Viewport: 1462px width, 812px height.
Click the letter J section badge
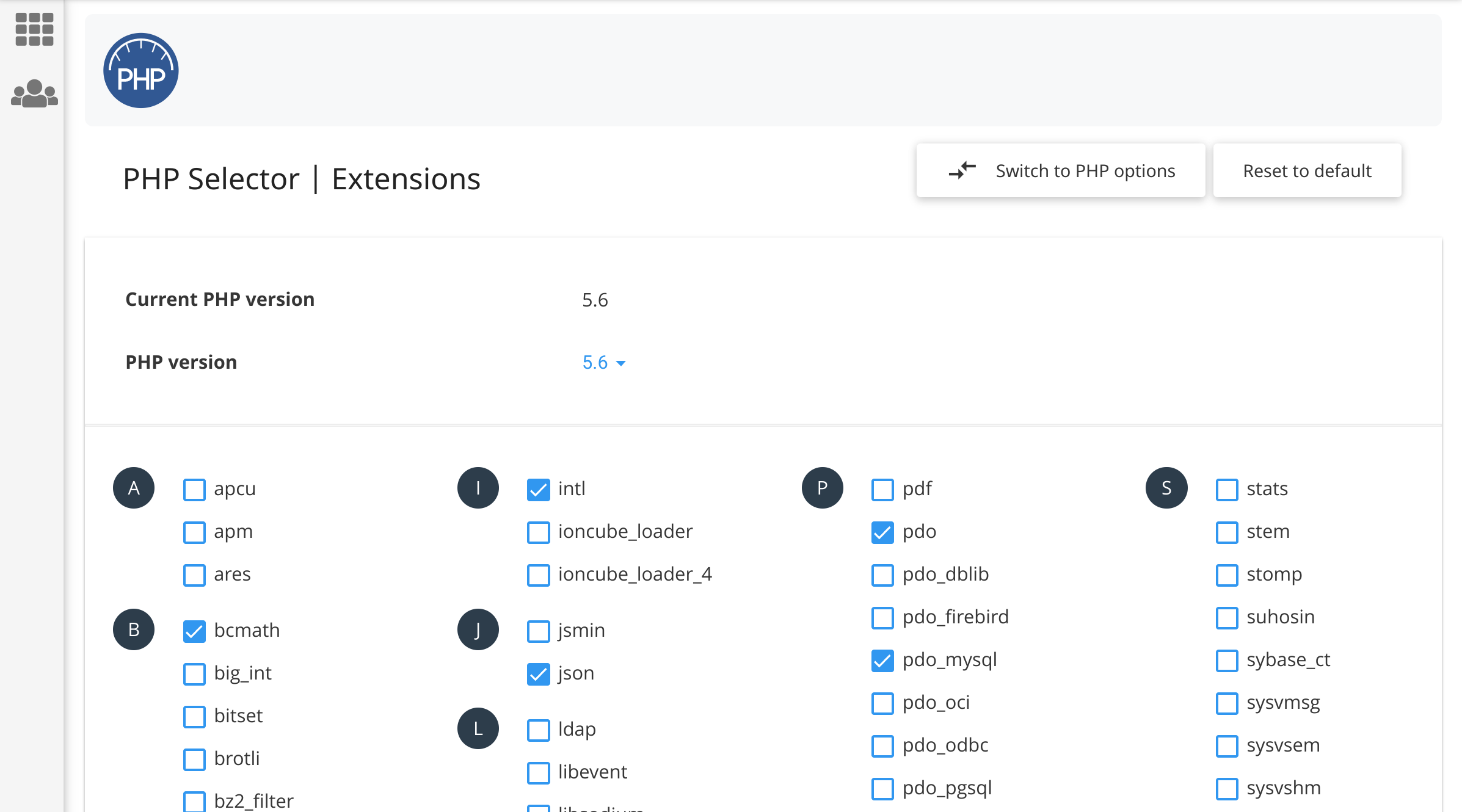pyautogui.click(x=478, y=629)
